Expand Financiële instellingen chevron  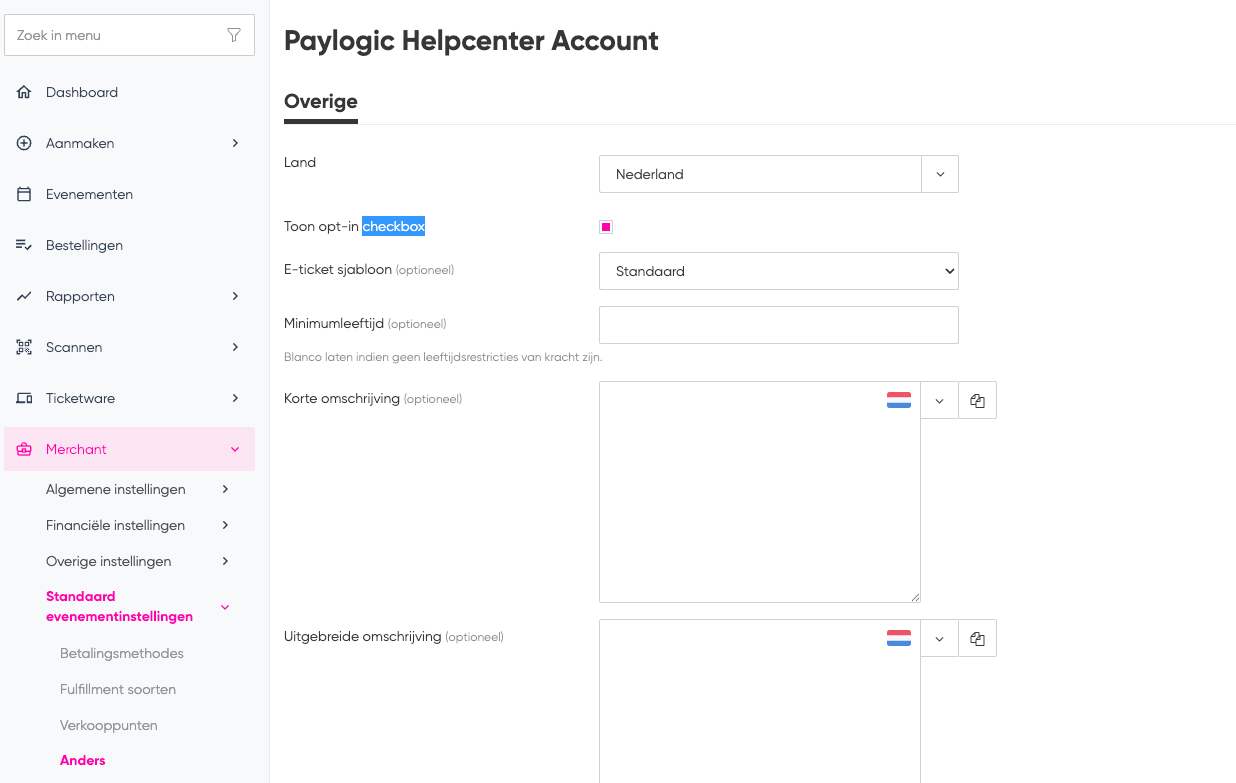pyautogui.click(x=225, y=525)
